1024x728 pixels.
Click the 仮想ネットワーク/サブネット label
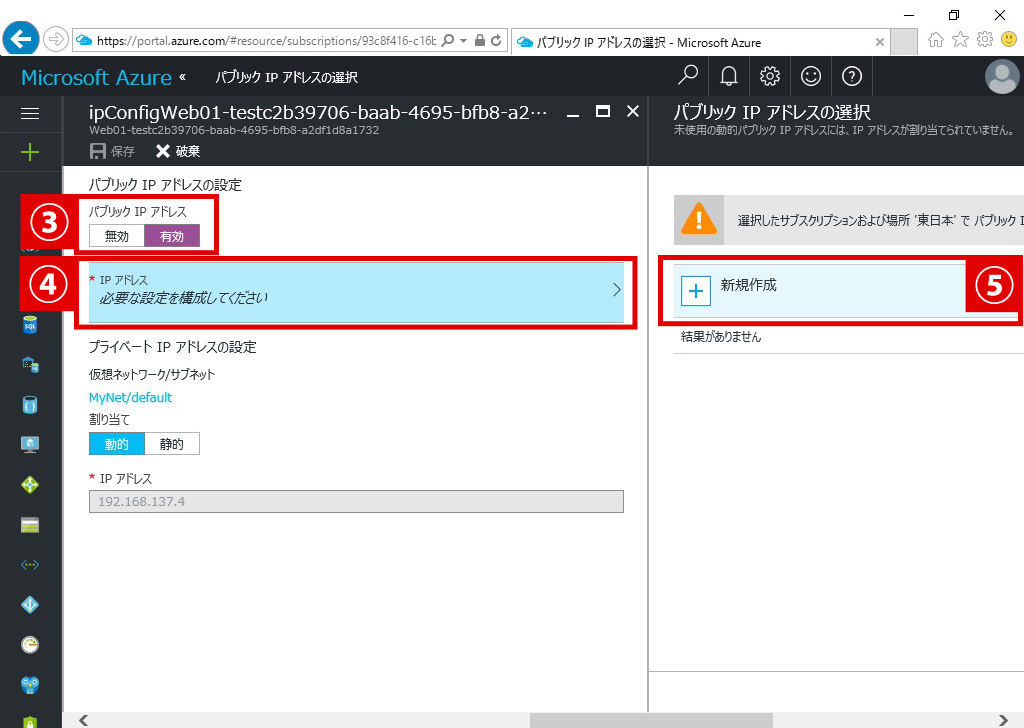[x=152, y=374]
